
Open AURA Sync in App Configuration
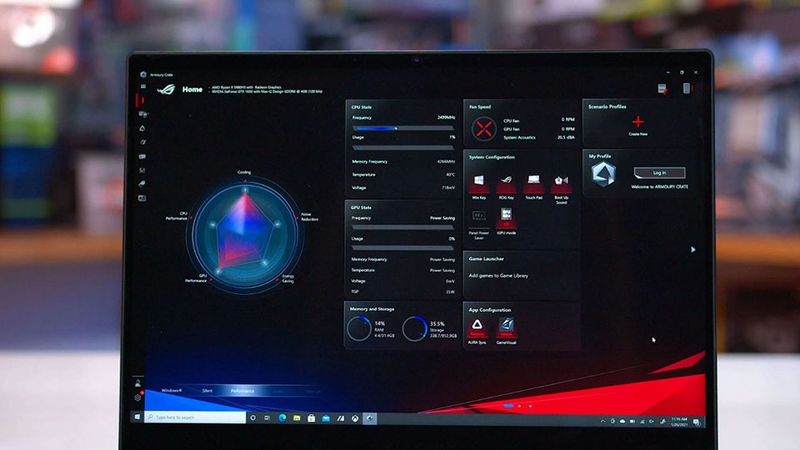coord(477,331)
